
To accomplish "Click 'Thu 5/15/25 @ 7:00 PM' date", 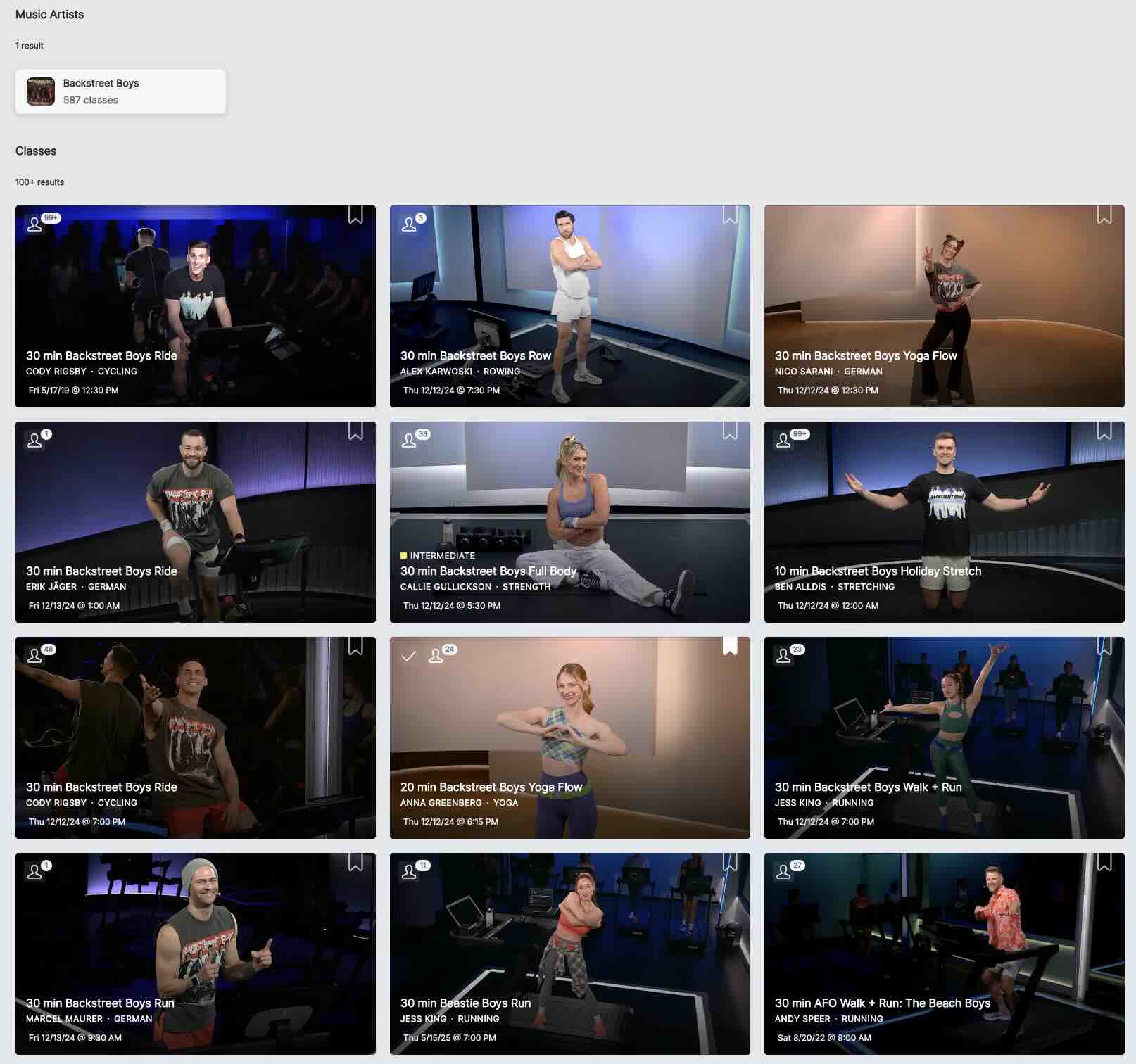I will pyautogui.click(x=449, y=1037).
